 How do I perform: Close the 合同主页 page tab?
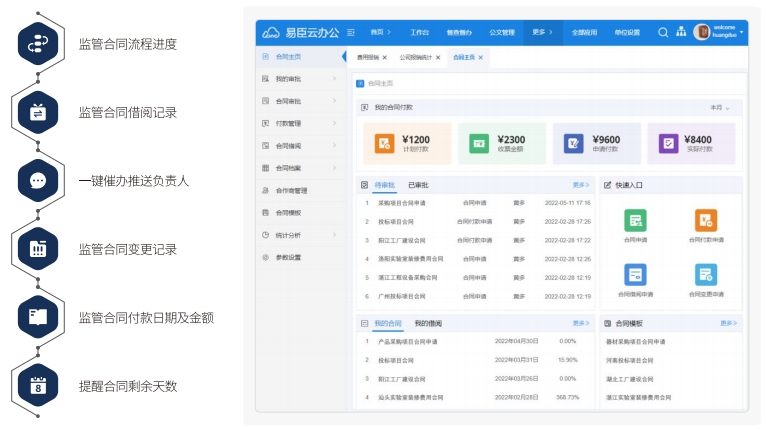pyautogui.click(x=481, y=58)
